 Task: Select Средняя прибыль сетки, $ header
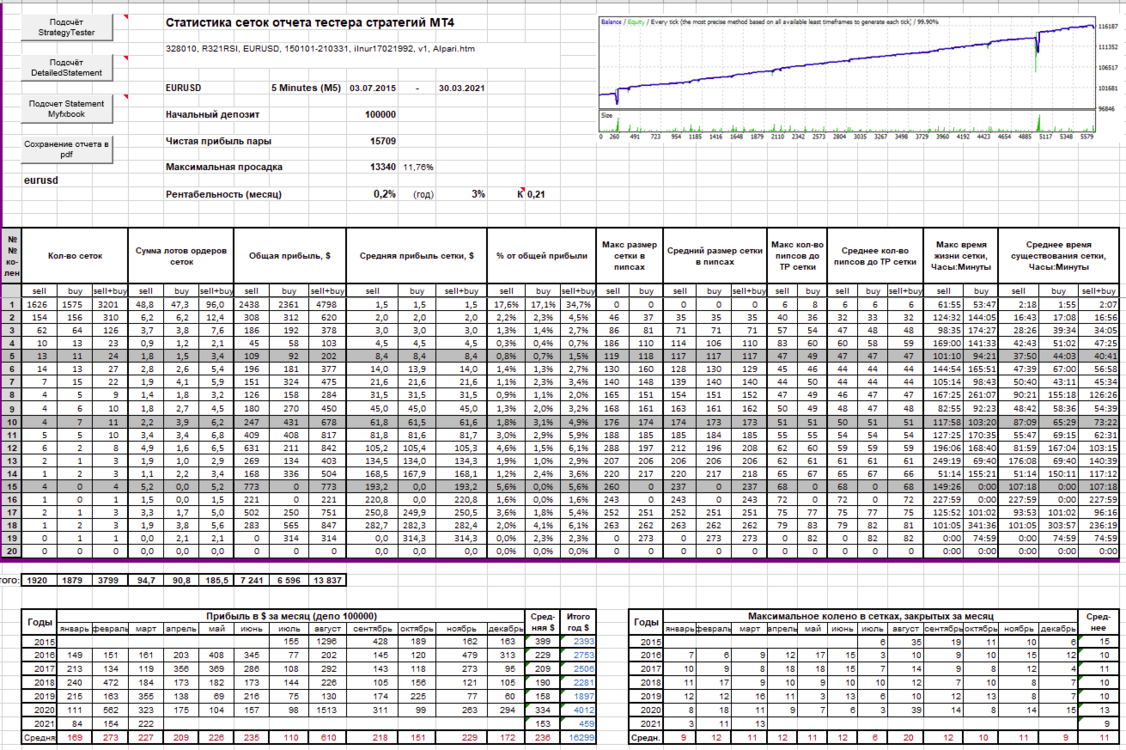[417, 256]
